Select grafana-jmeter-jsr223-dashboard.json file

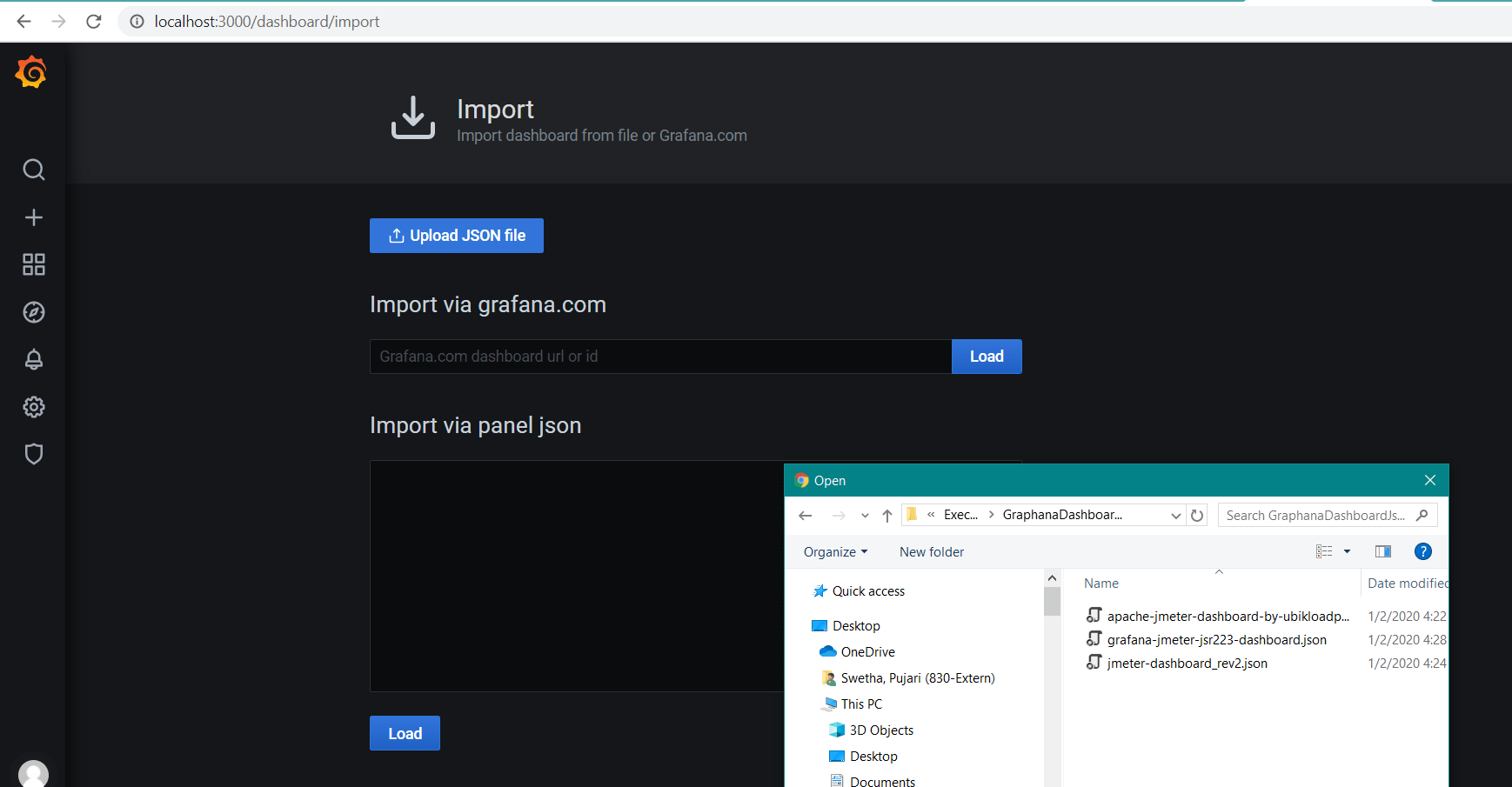[x=1216, y=640]
